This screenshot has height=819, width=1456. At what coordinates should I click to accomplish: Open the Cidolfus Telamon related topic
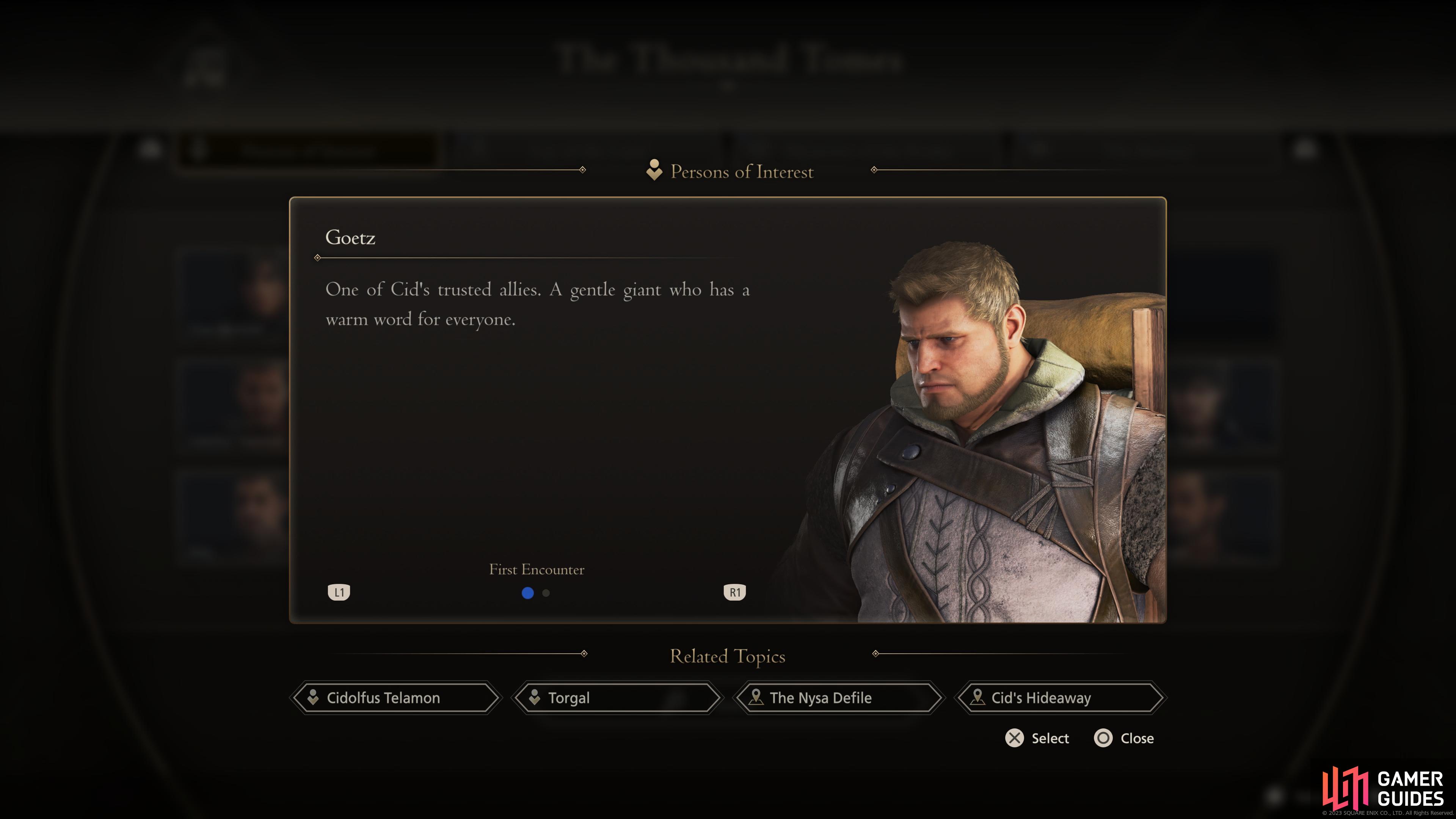point(395,698)
